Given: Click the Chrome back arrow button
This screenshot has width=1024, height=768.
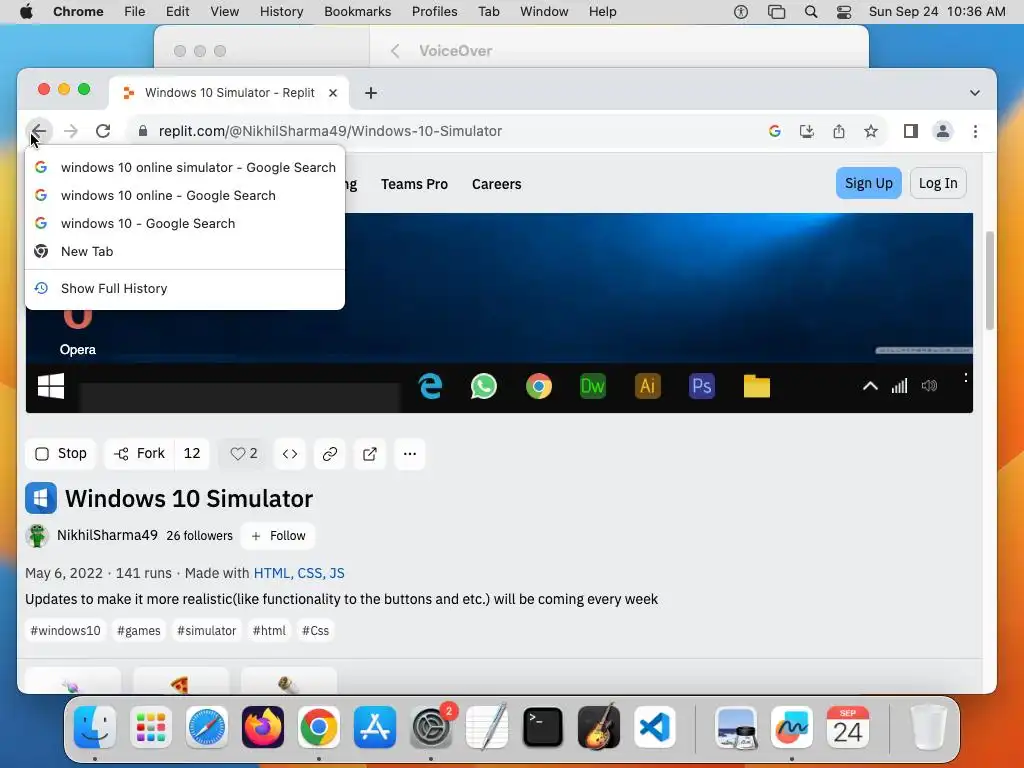Looking at the screenshot, I should pyautogui.click(x=39, y=131).
